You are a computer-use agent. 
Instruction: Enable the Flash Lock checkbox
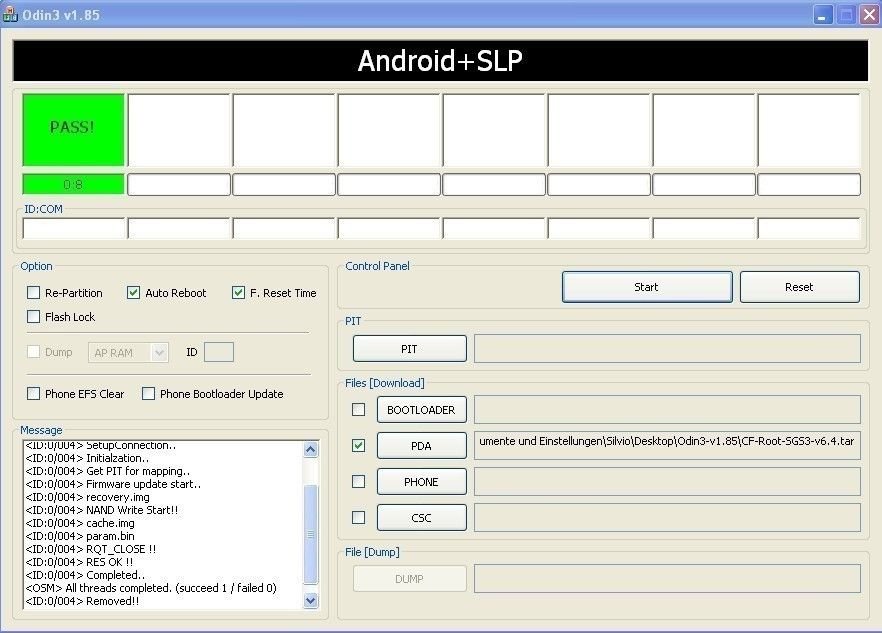[x=34, y=317]
